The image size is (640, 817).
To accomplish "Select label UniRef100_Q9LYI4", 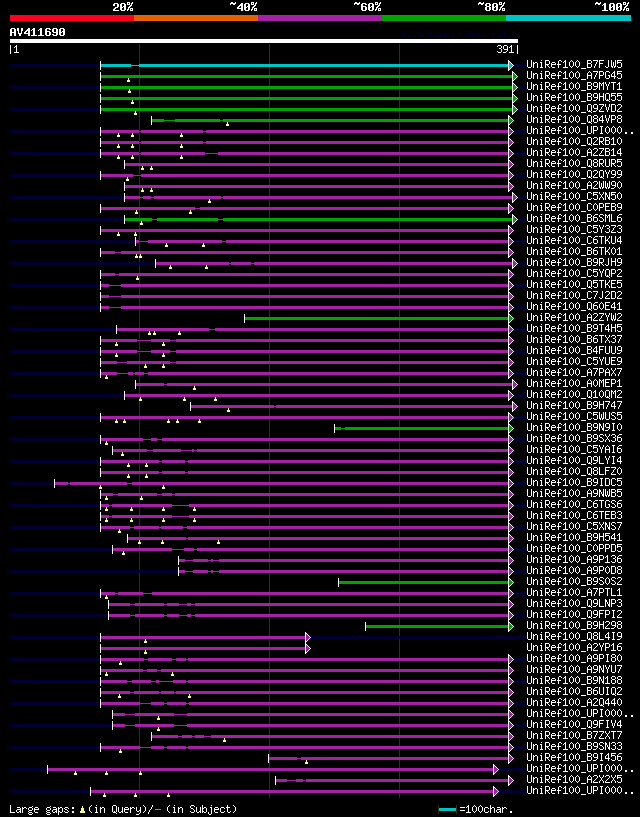I will [574, 460].
